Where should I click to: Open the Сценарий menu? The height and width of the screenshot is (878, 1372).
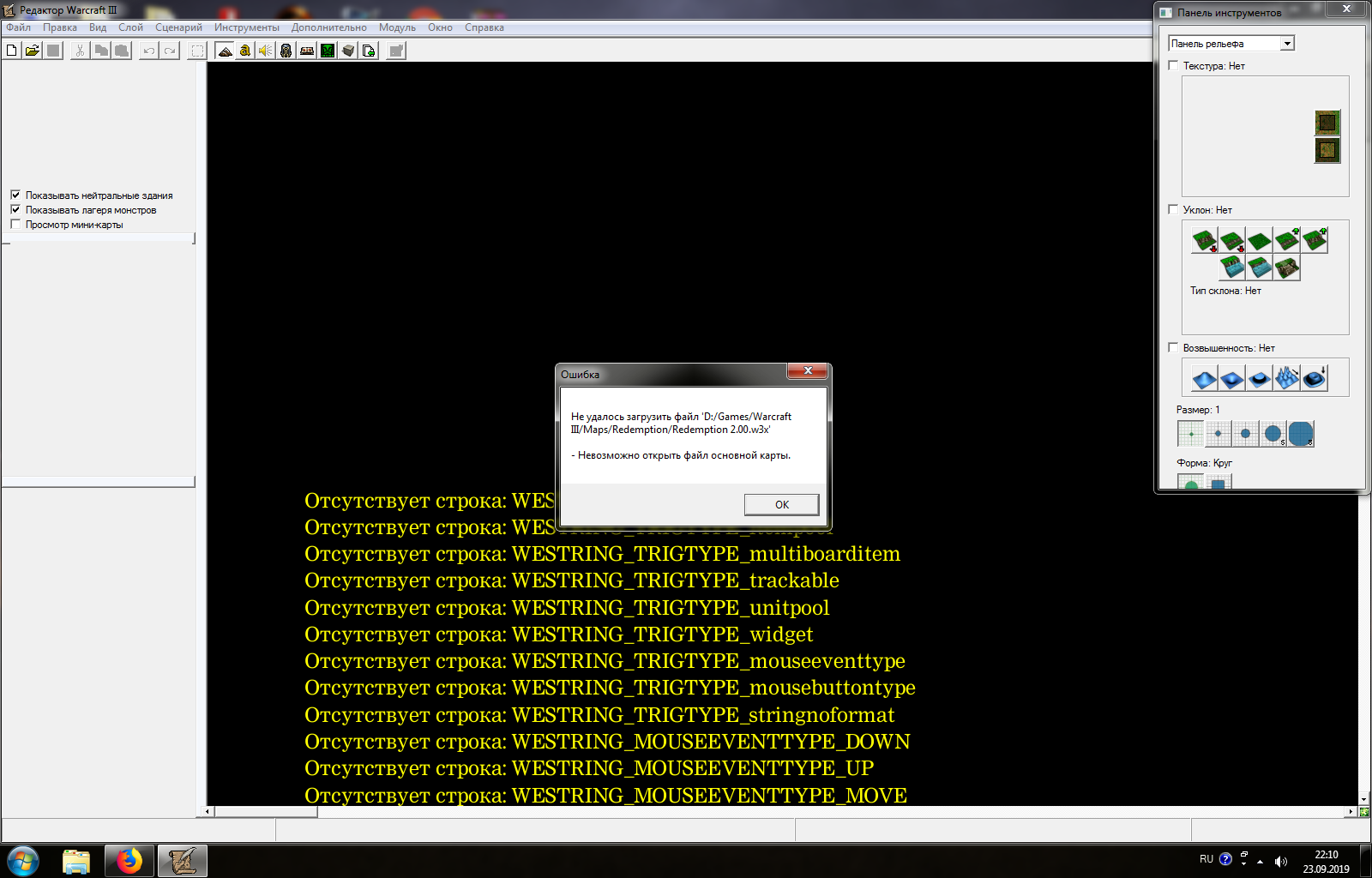tap(178, 27)
